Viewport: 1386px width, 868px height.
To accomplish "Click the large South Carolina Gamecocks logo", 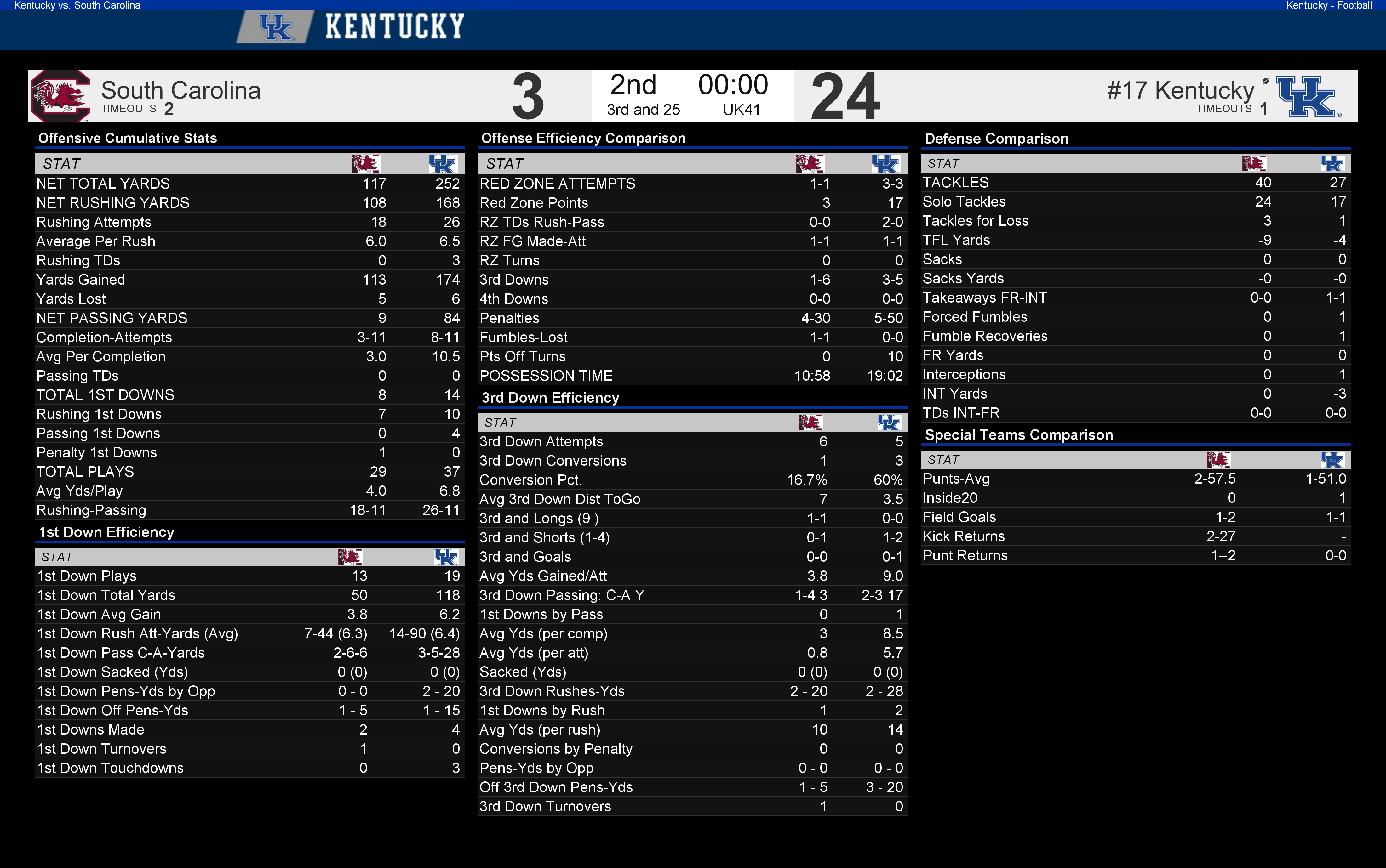I will (x=60, y=96).
